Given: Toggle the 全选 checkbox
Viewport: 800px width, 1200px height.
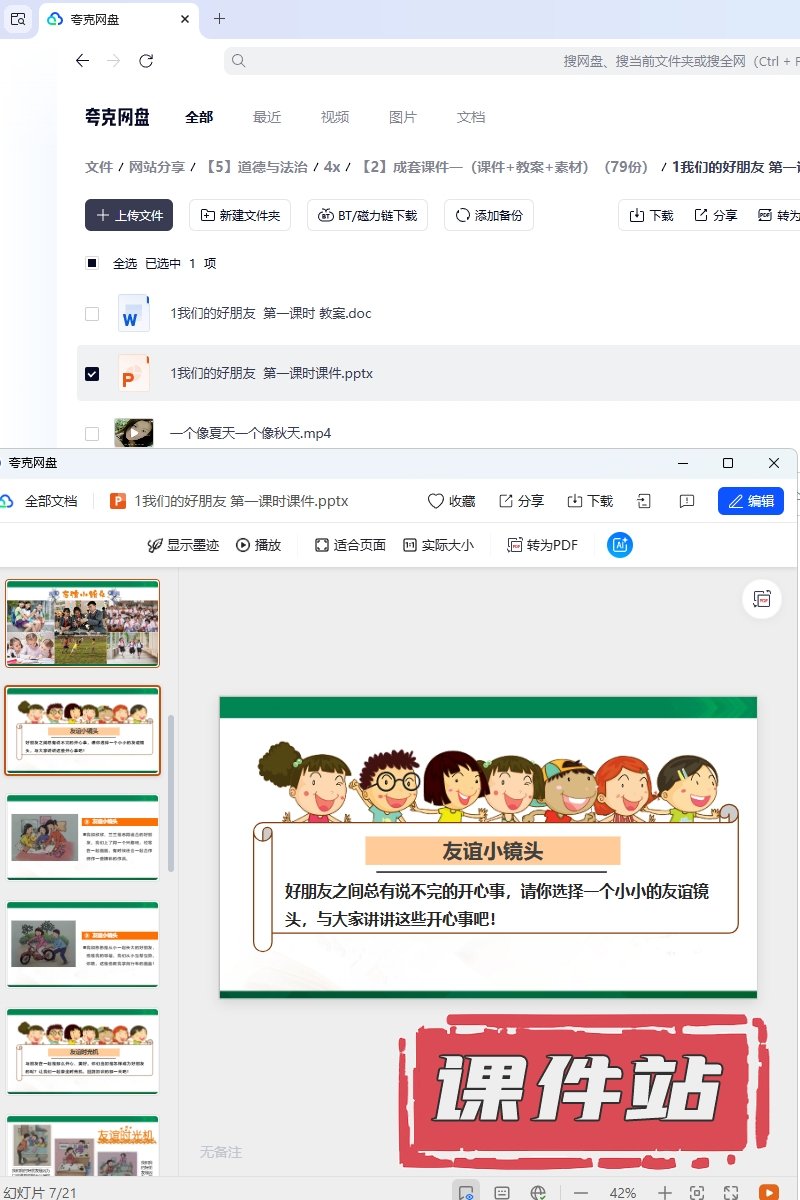Looking at the screenshot, I should [92, 263].
